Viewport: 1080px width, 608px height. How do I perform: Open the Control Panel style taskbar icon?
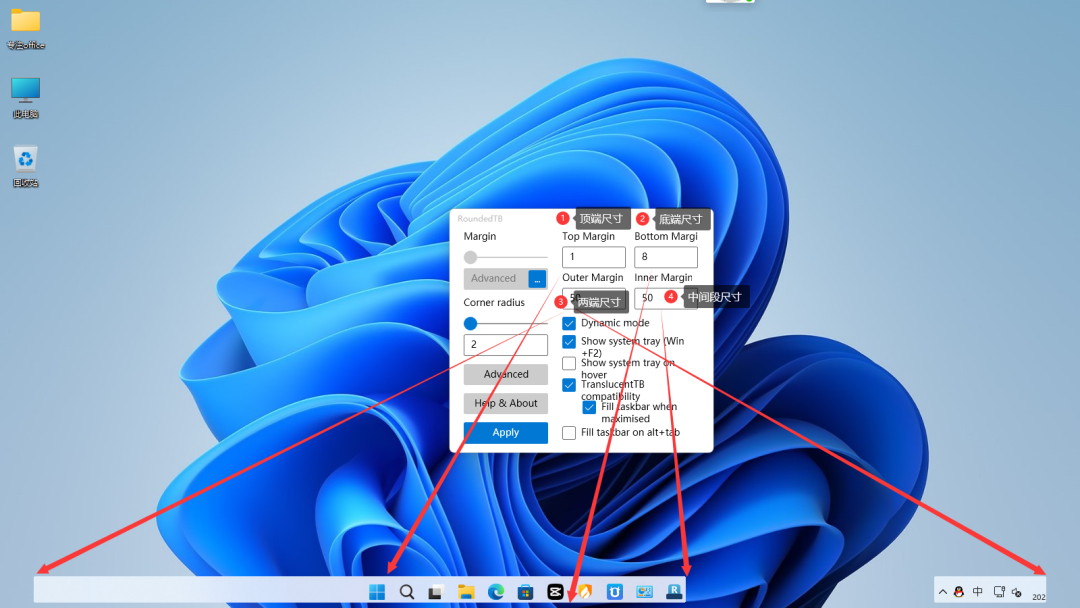point(644,591)
